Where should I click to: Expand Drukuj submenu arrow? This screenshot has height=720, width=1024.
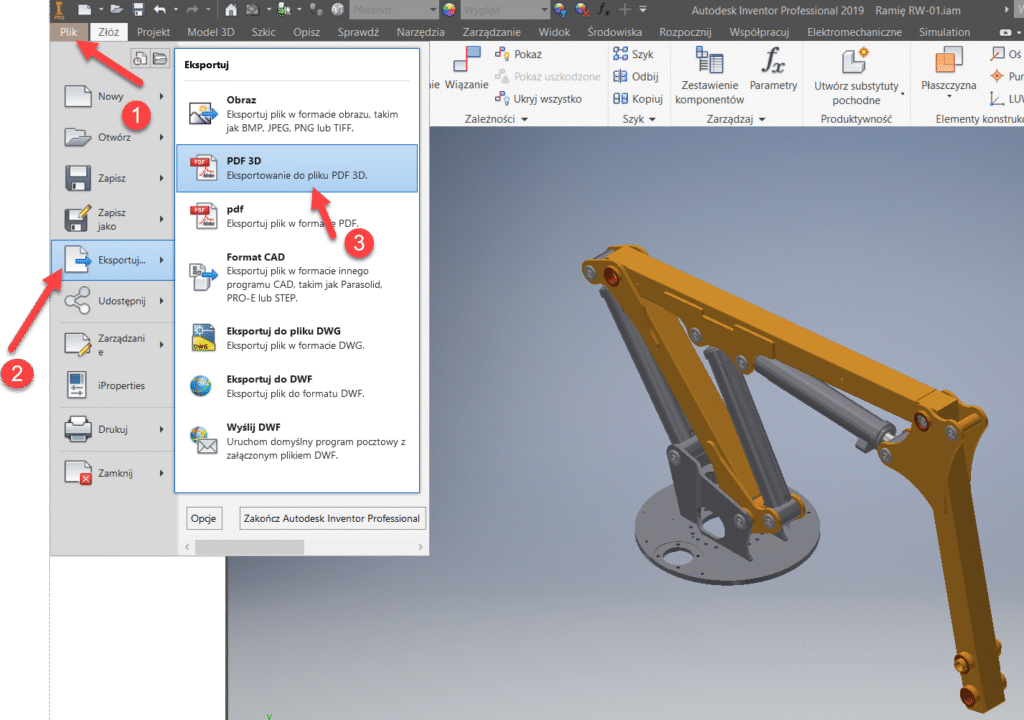[x=161, y=430]
